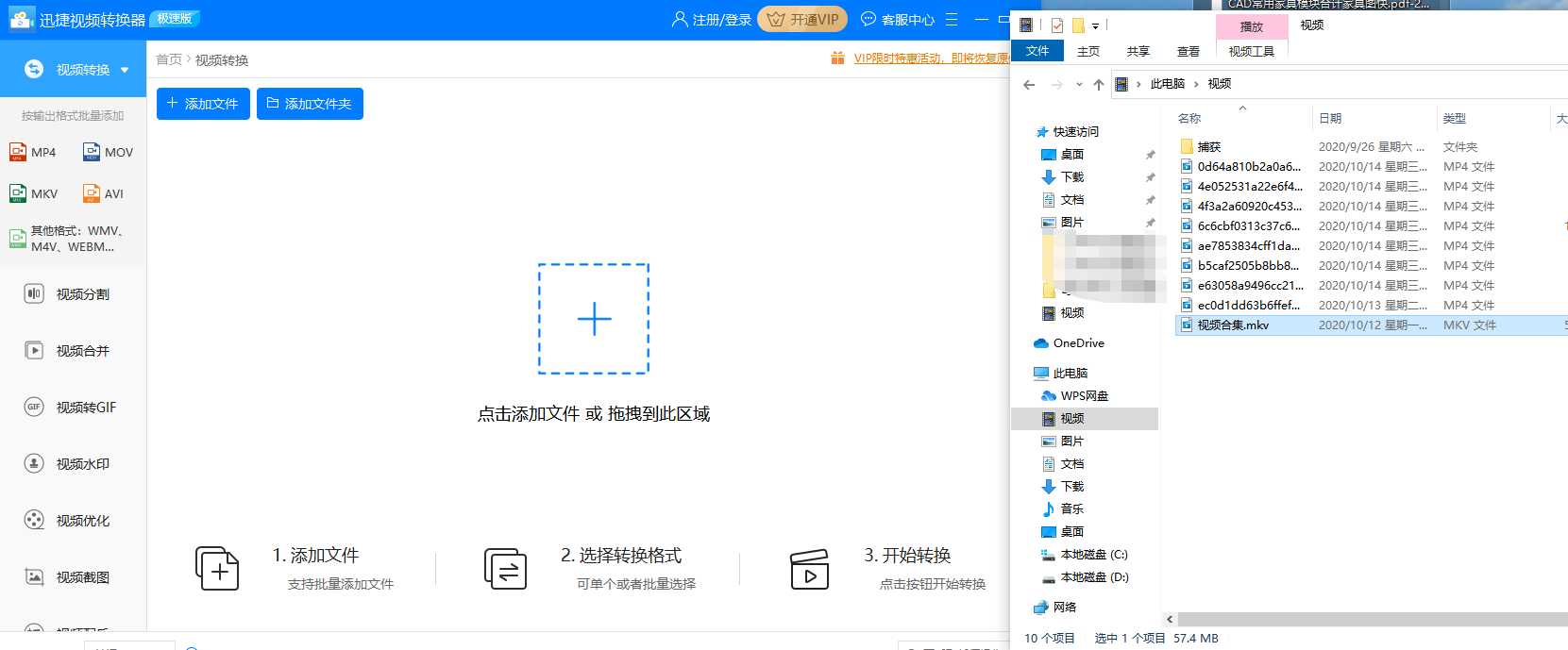1568x650 pixels.
Task: Select file 0d64a810b2a0a6...
Action: click(1249, 167)
